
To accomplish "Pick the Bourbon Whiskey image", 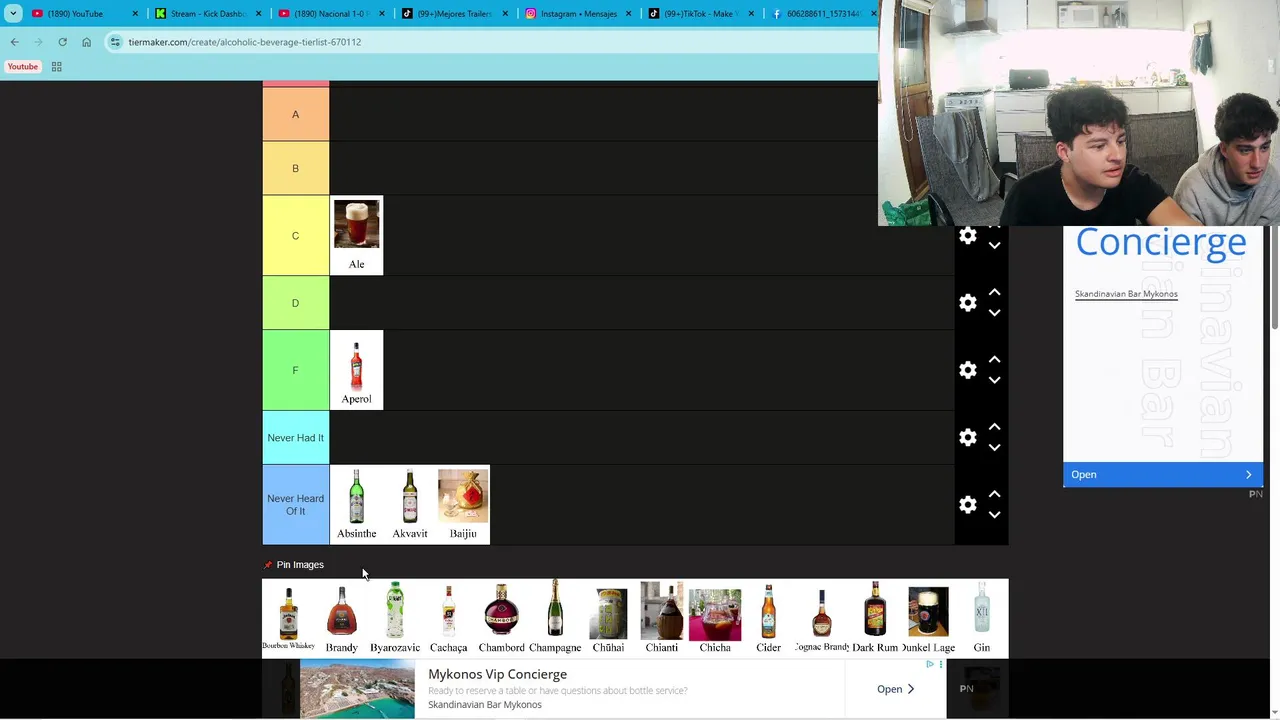I will [x=288, y=618].
